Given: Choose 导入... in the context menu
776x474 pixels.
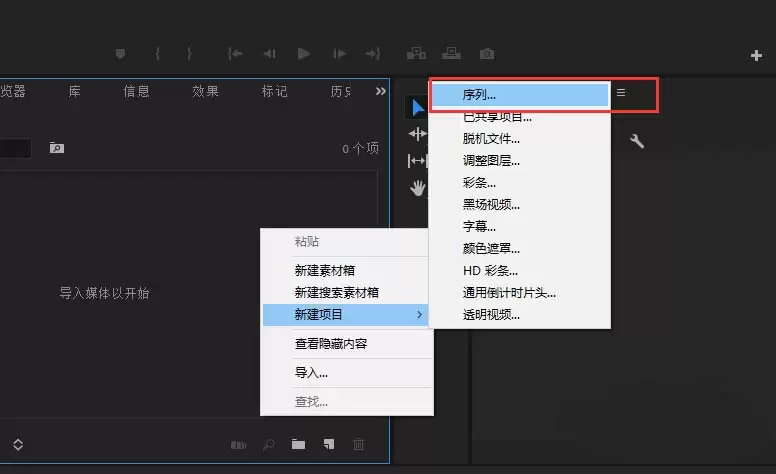Looking at the screenshot, I should coord(311,373).
